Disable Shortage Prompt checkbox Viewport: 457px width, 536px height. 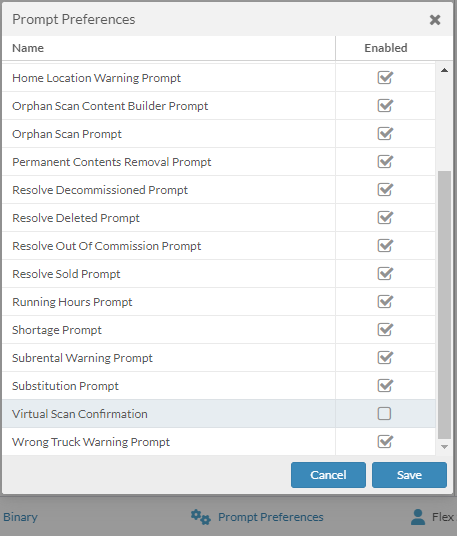pyautogui.click(x=385, y=330)
